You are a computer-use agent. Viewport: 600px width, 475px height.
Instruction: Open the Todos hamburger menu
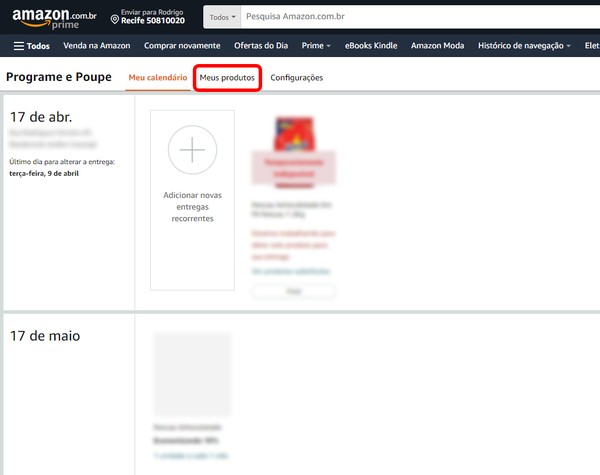[32, 46]
